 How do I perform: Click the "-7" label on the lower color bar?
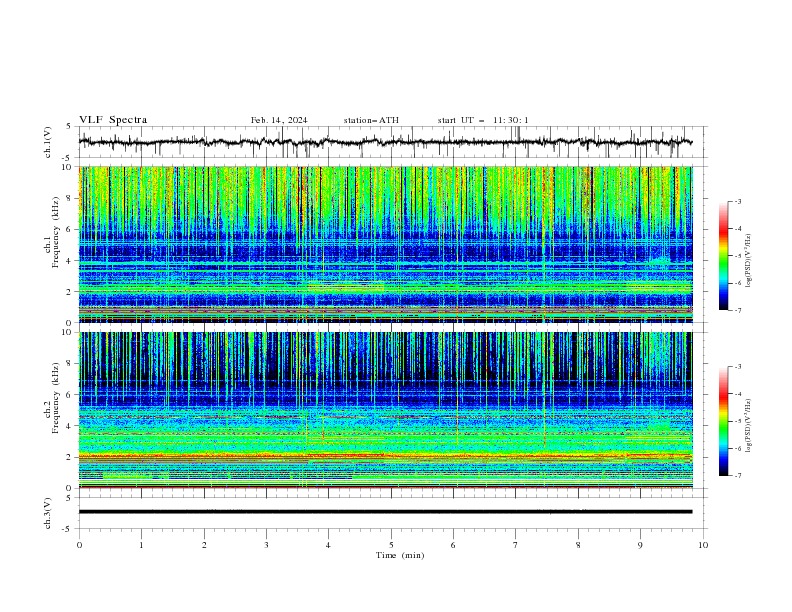[738, 476]
